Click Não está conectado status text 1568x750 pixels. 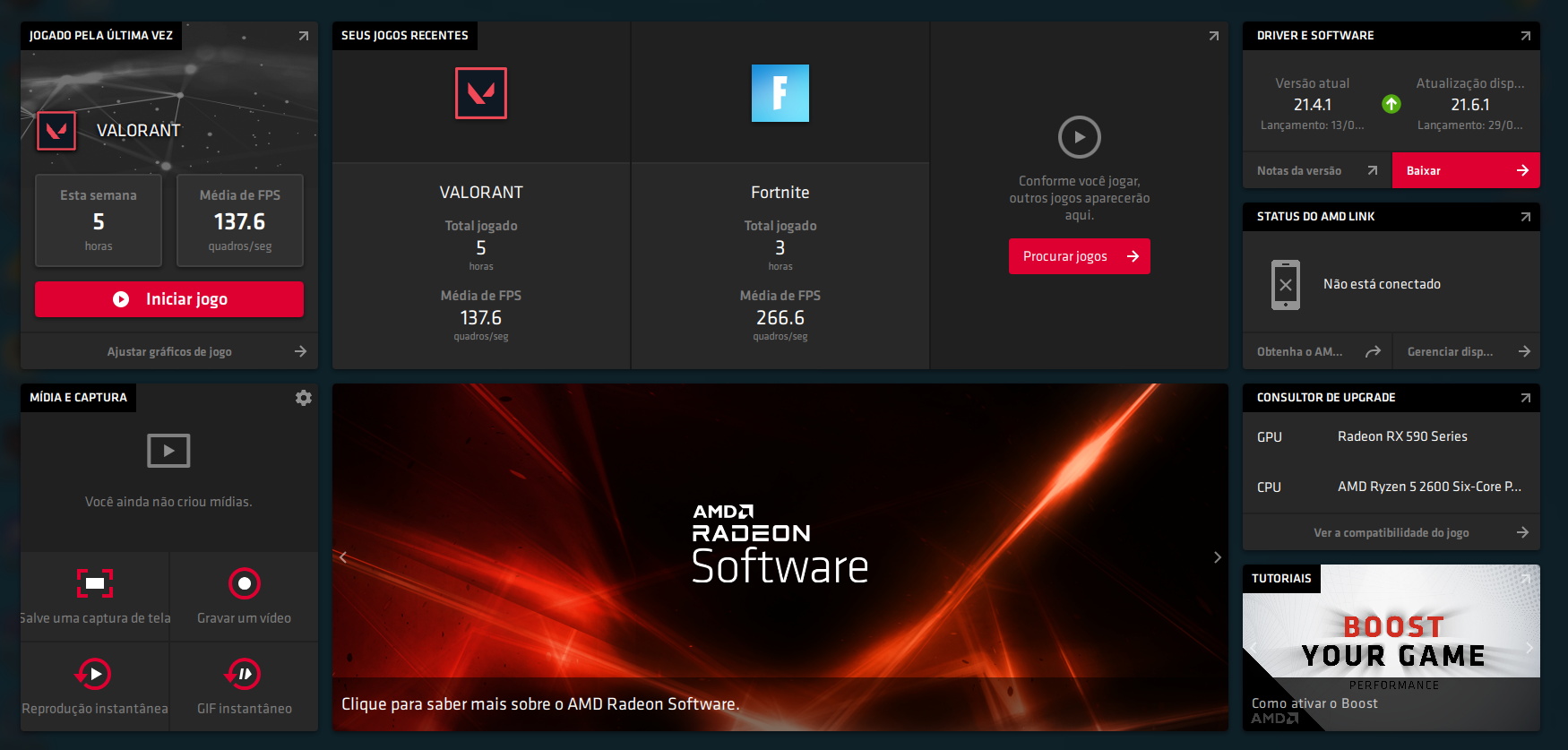tap(1382, 284)
